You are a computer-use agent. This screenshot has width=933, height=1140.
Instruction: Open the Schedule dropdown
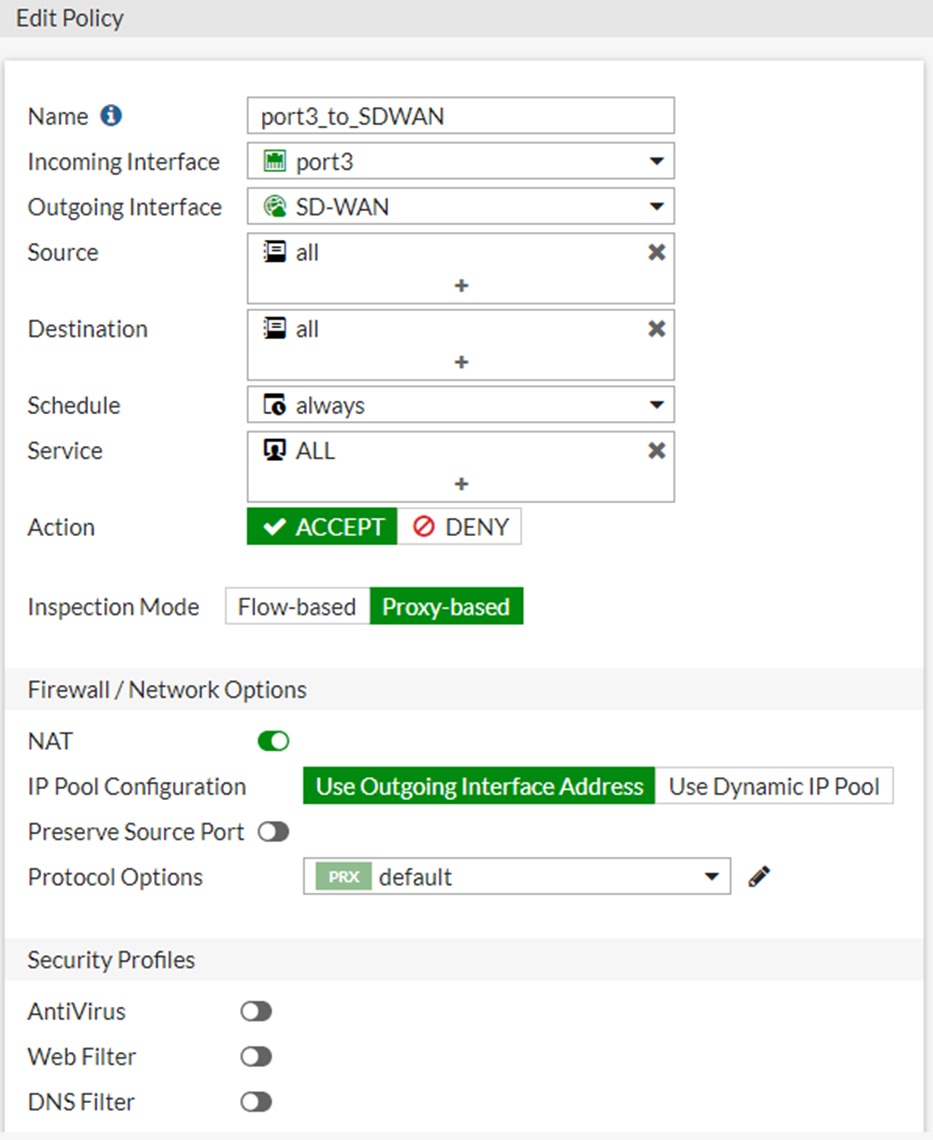460,405
